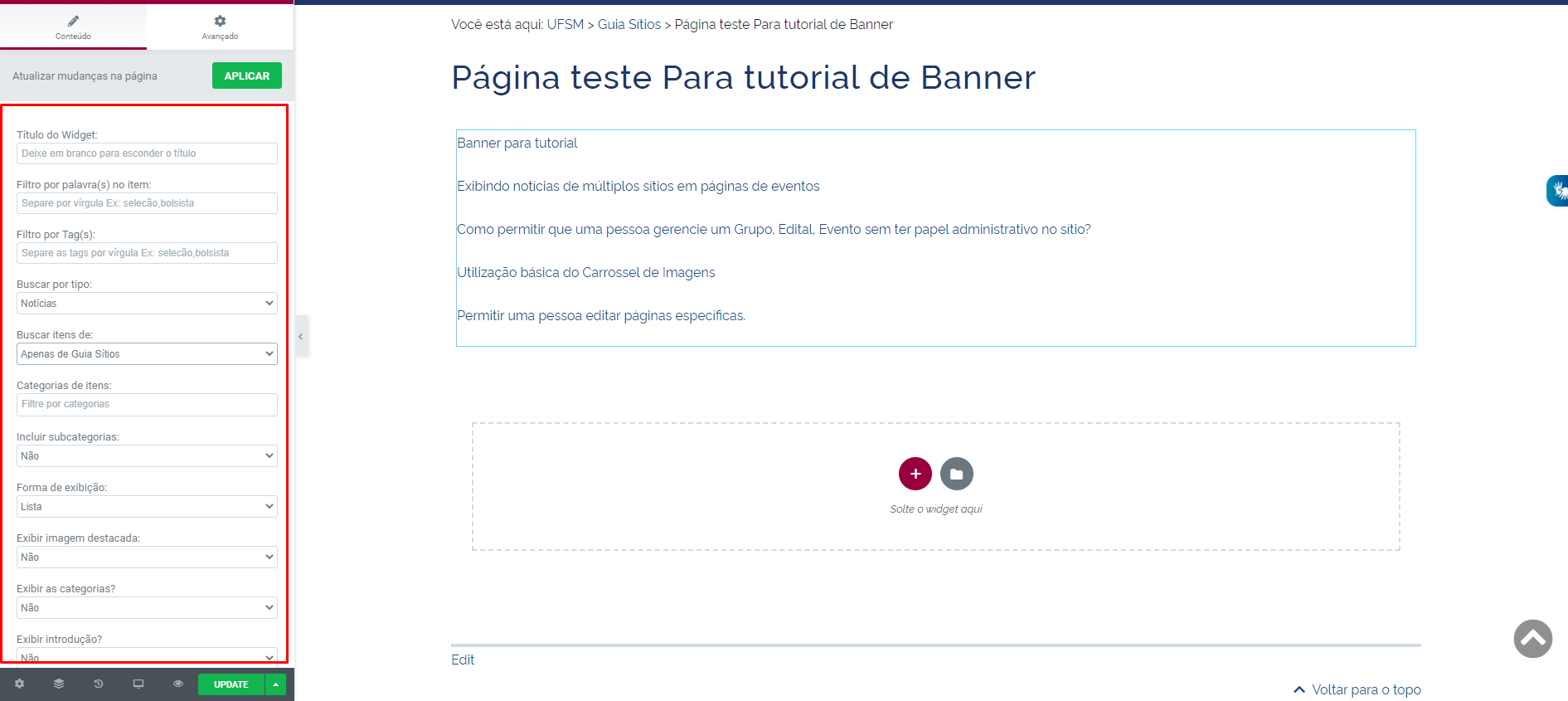Open the 'Buscar por tipo' dropdown
Image resolution: width=1568 pixels, height=701 pixels.
click(x=147, y=304)
